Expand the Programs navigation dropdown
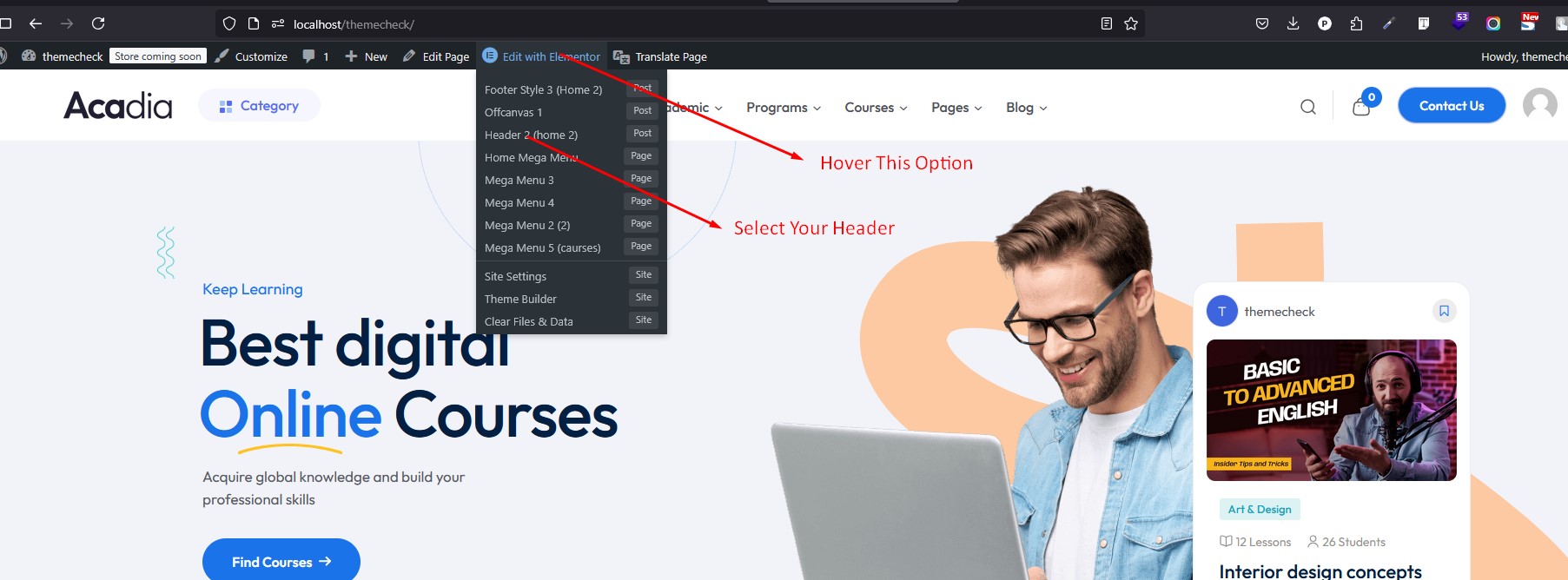The width and height of the screenshot is (1568, 580). (x=783, y=108)
